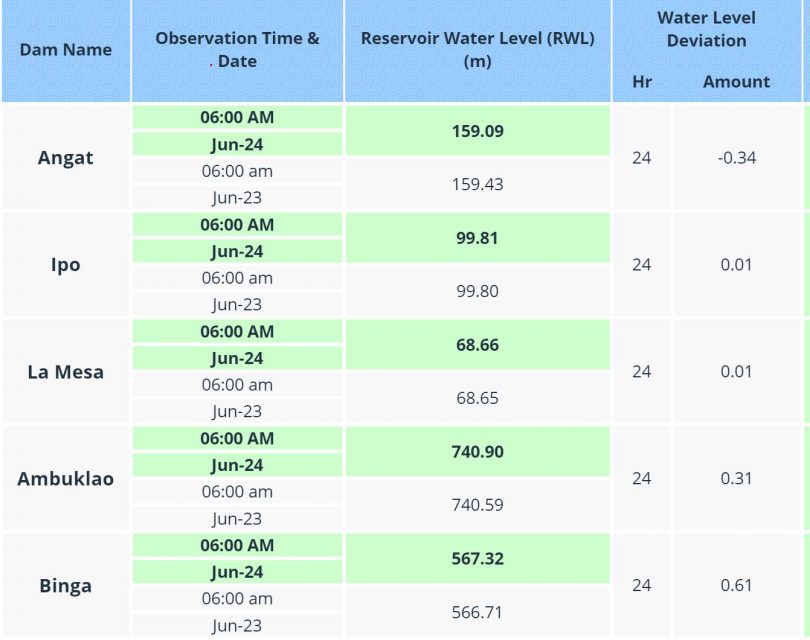This screenshot has width=810, height=640.
Task: Click Angat's previous level 159.43
Action: [477, 185]
